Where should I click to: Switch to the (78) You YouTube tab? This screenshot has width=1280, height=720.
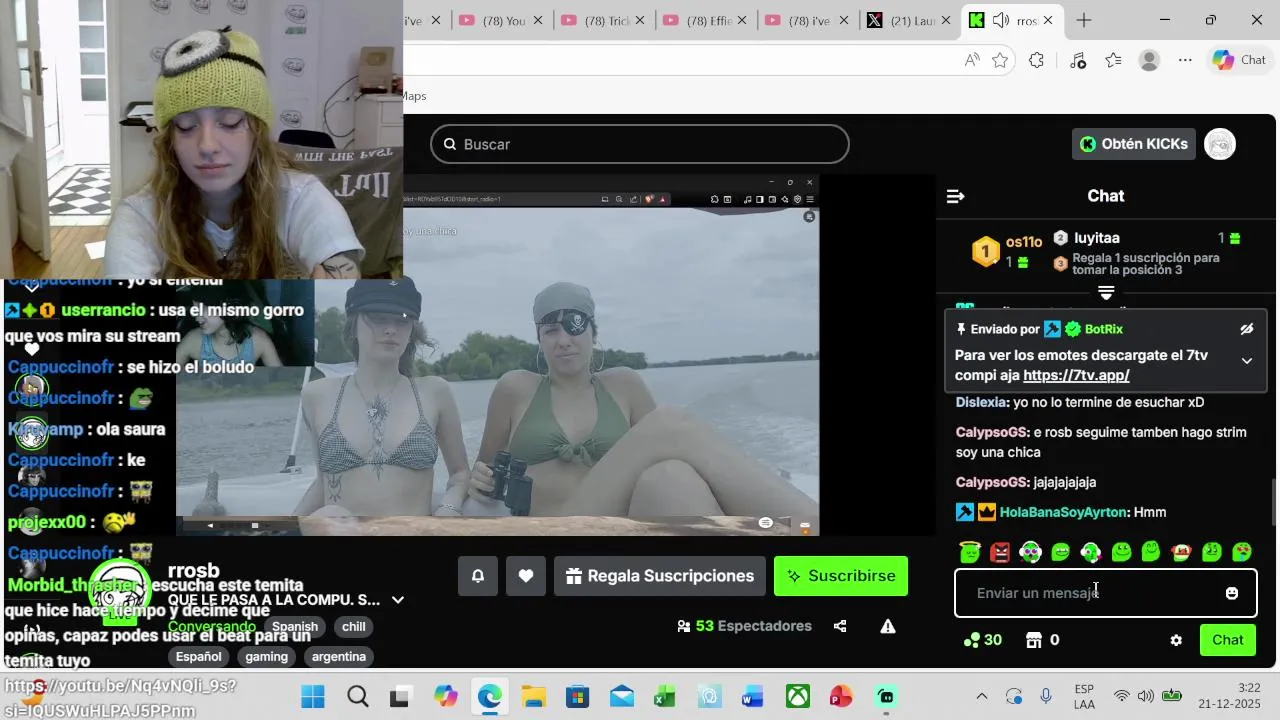(501, 20)
